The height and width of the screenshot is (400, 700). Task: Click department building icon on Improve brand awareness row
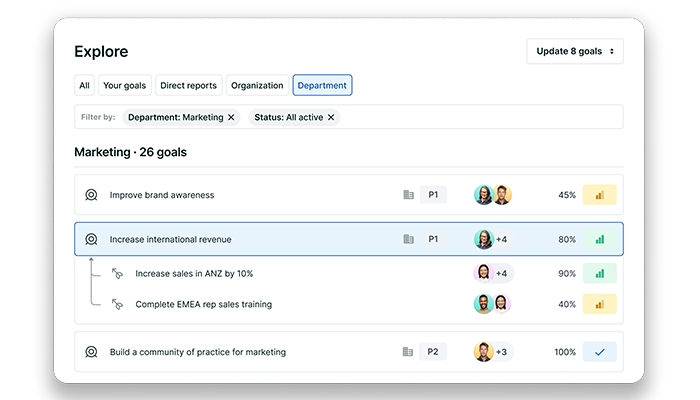coord(408,195)
